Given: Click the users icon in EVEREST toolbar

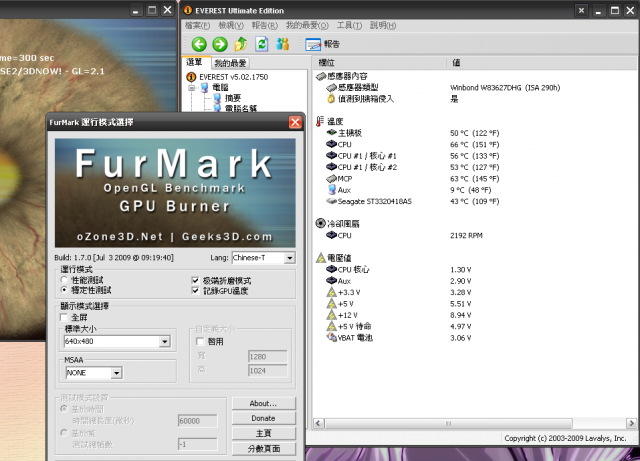Looking at the screenshot, I should (x=282, y=44).
